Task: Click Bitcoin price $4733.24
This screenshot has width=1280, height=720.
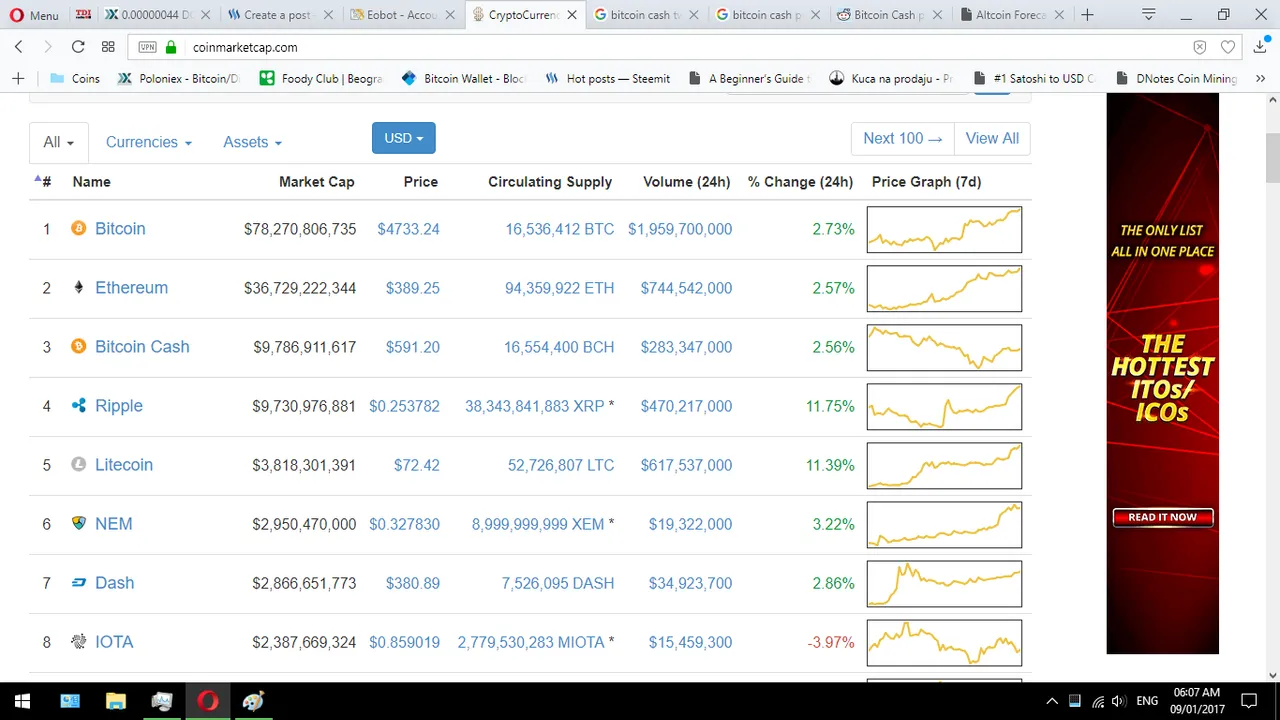Action: click(408, 229)
